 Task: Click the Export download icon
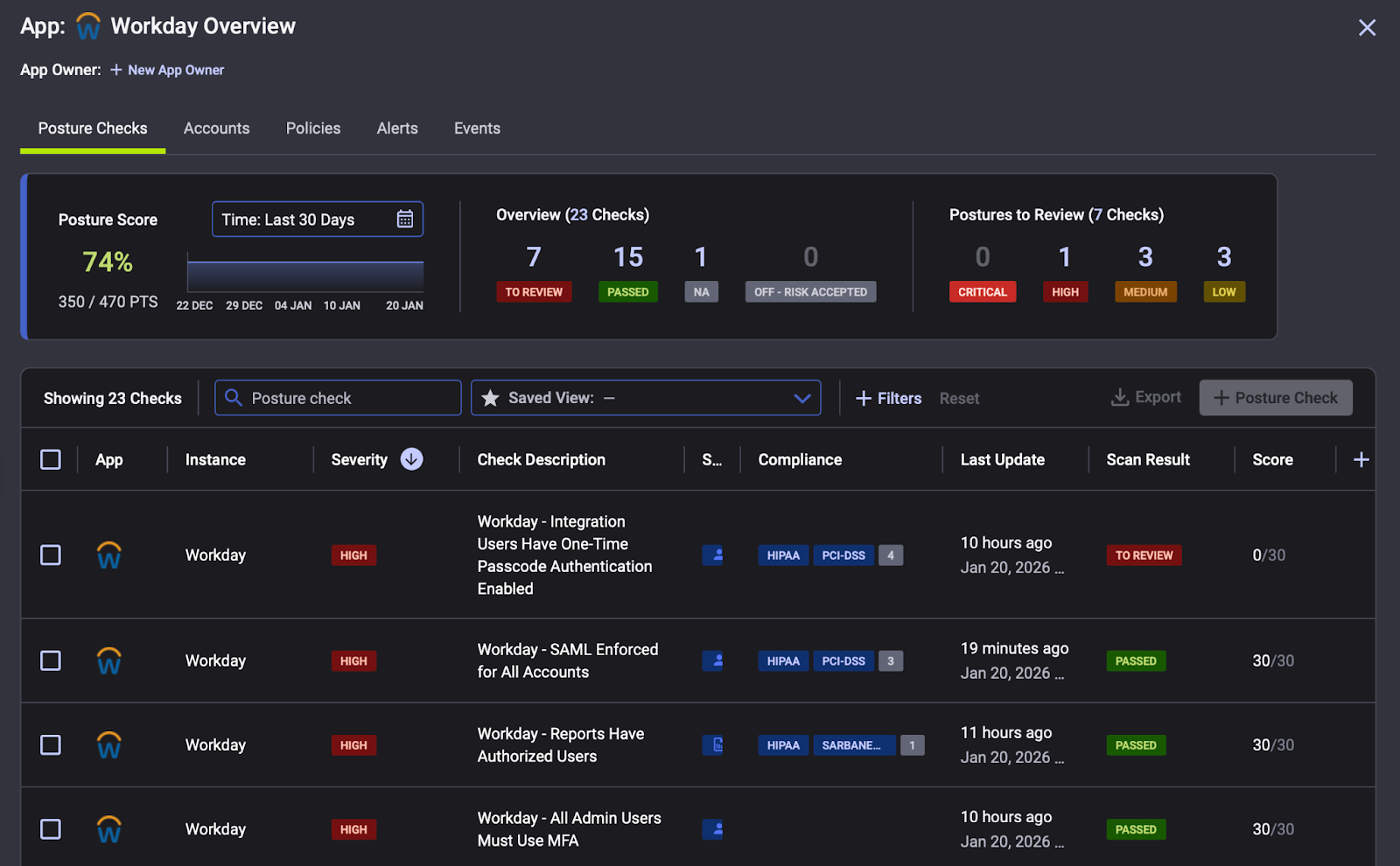pos(1120,397)
